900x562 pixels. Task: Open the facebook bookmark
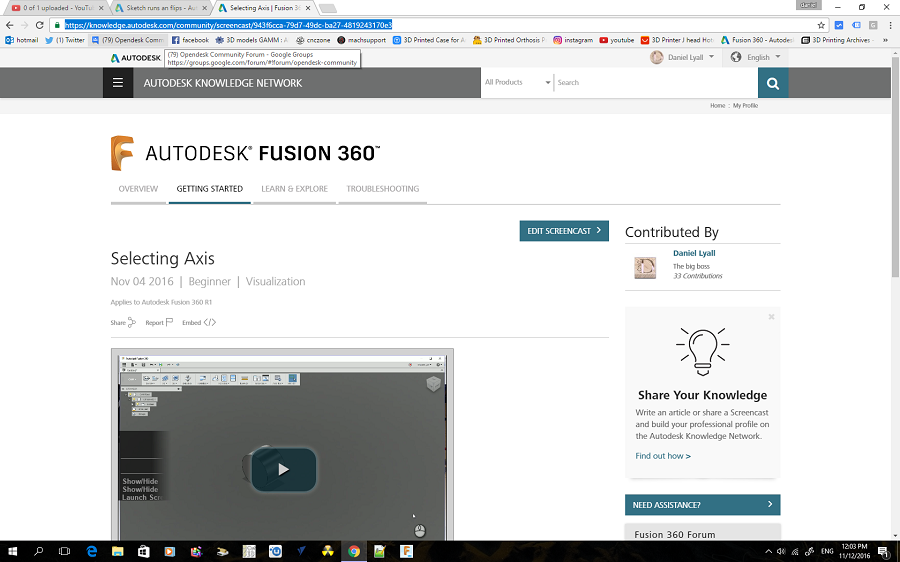coord(191,40)
